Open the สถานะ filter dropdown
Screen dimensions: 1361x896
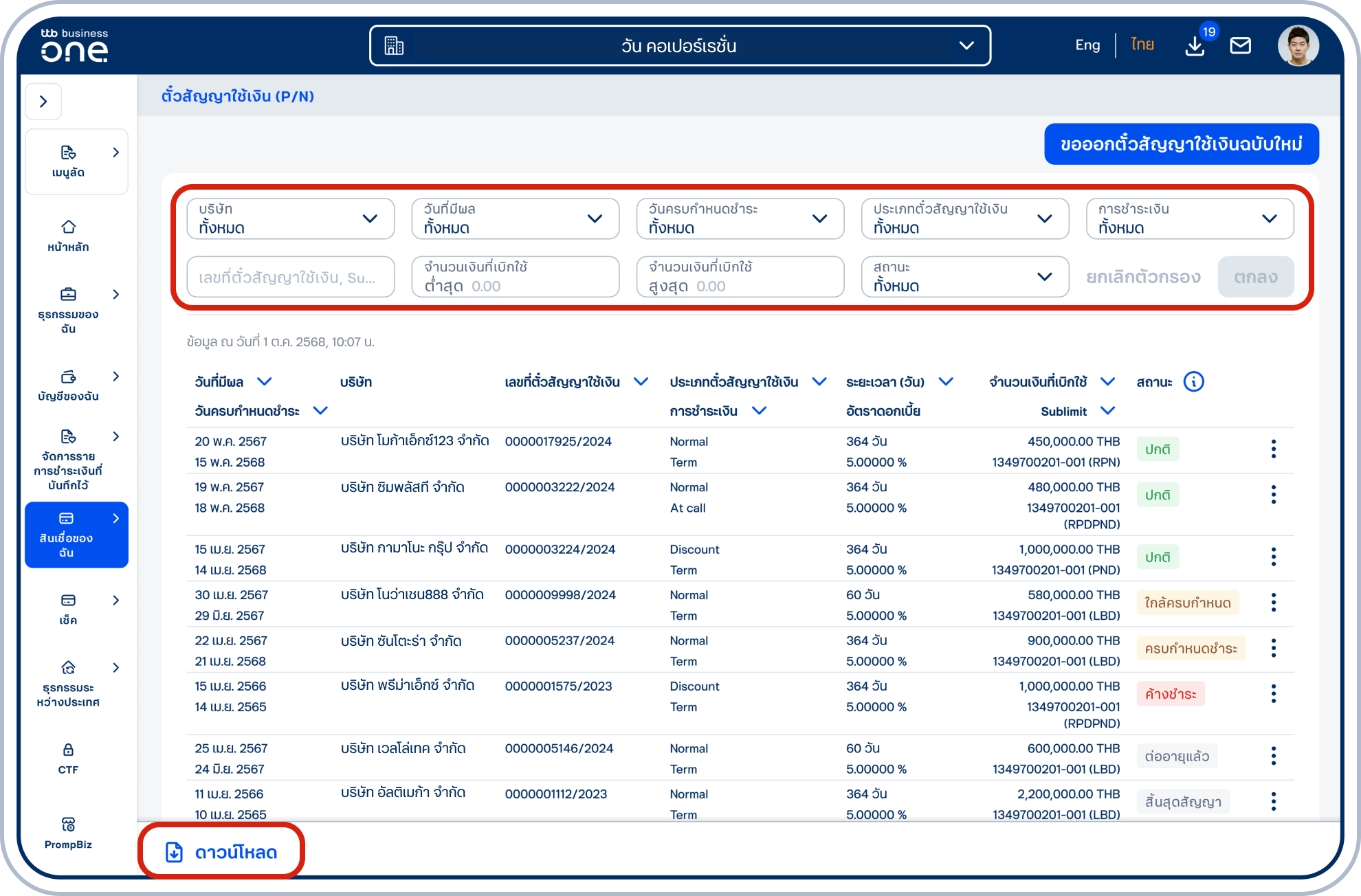964,277
